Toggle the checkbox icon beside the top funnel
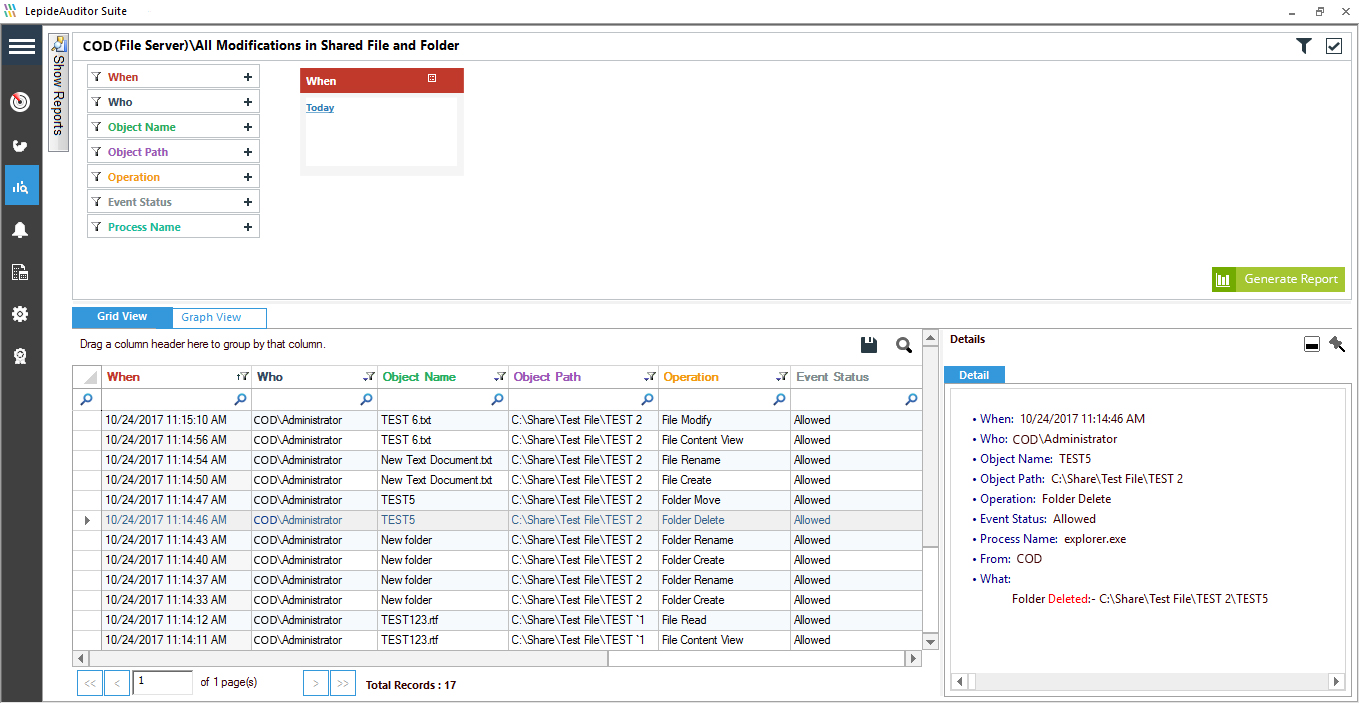Viewport: 1360px width, 728px height. point(1334,46)
